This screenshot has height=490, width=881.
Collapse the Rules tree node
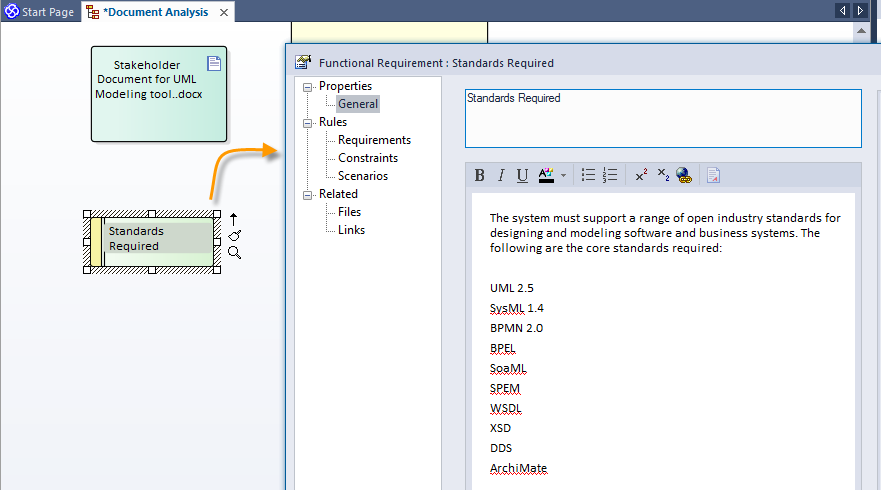(x=309, y=123)
